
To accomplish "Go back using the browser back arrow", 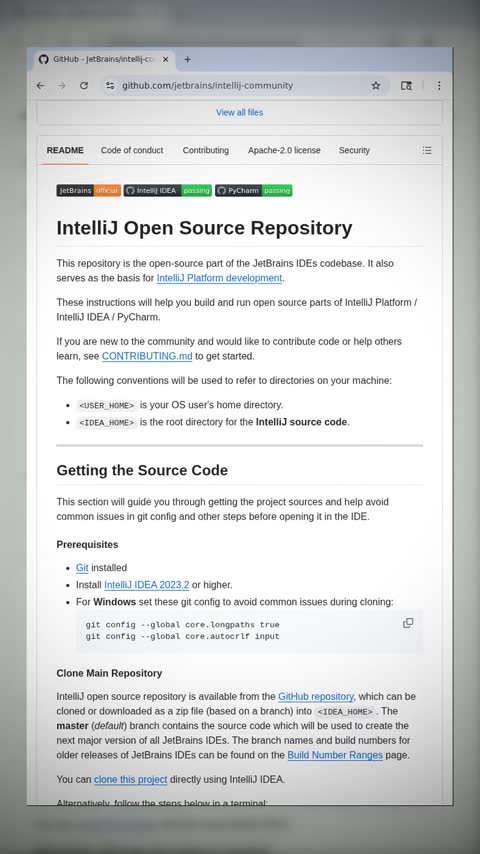I will pyautogui.click(x=40, y=86).
